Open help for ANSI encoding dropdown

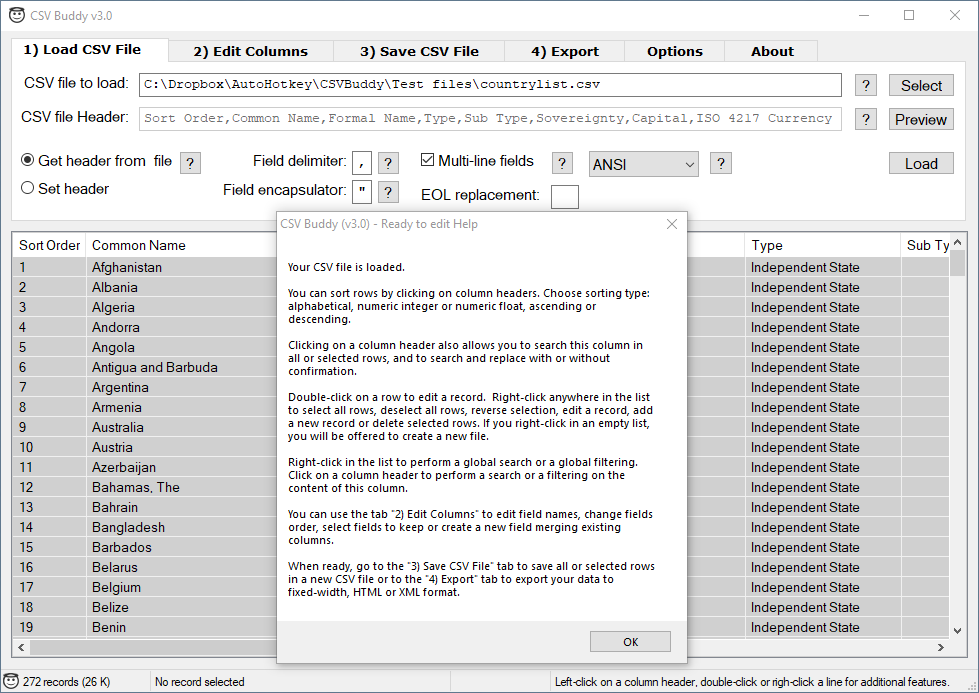point(721,164)
